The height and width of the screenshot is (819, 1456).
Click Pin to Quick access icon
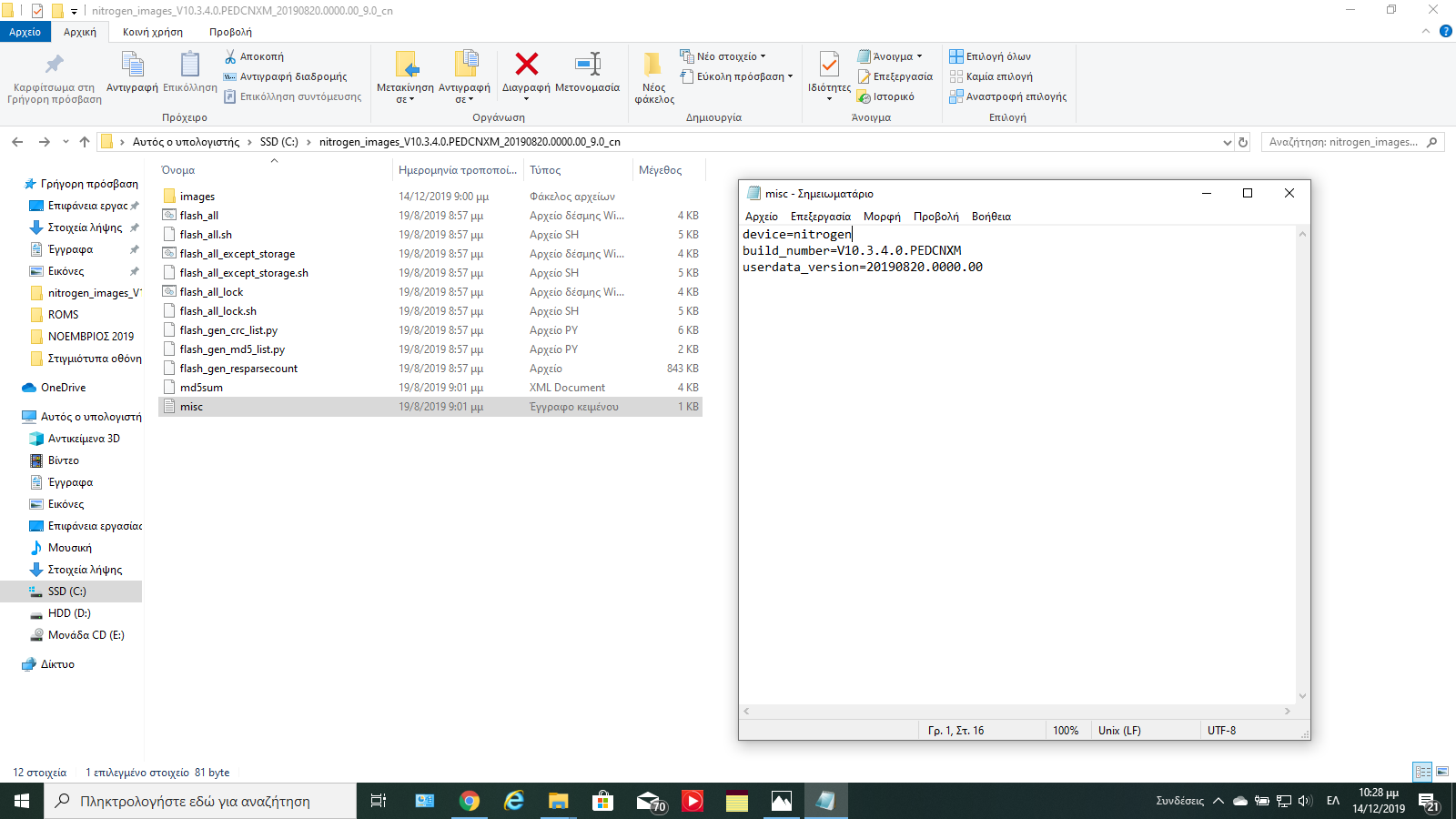pyautogui.click(x=54, y=65)
